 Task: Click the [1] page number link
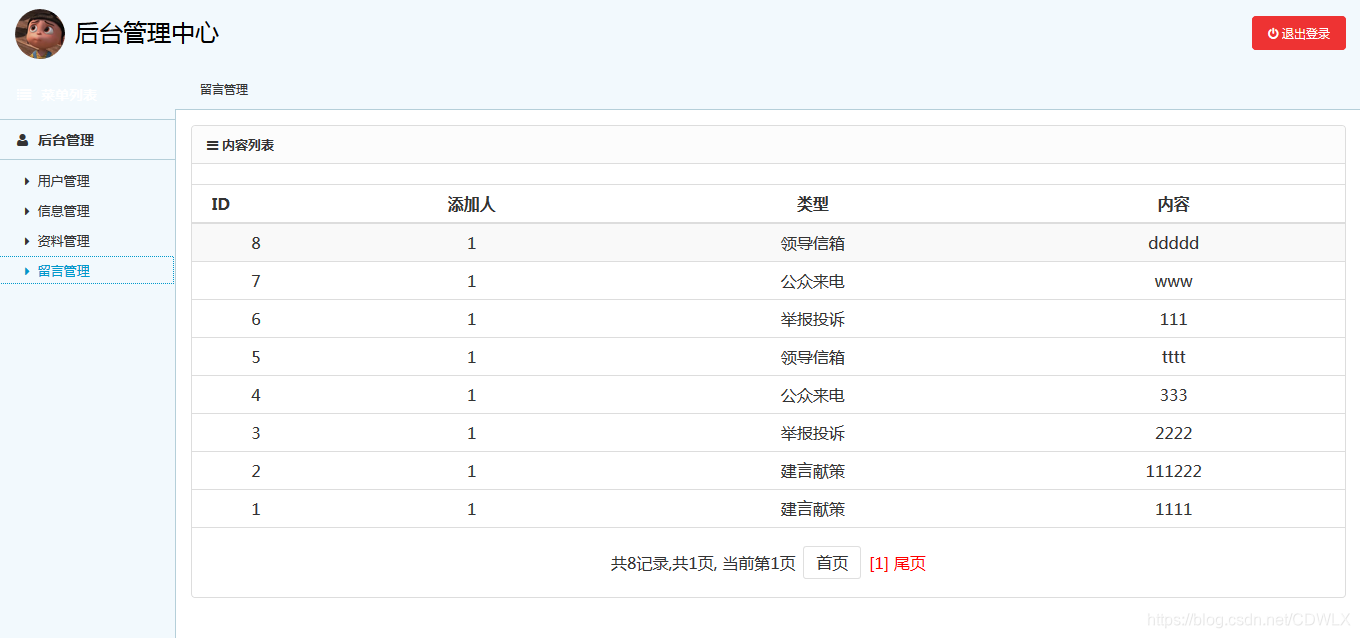pyautogui.click(x=879, y=563)
